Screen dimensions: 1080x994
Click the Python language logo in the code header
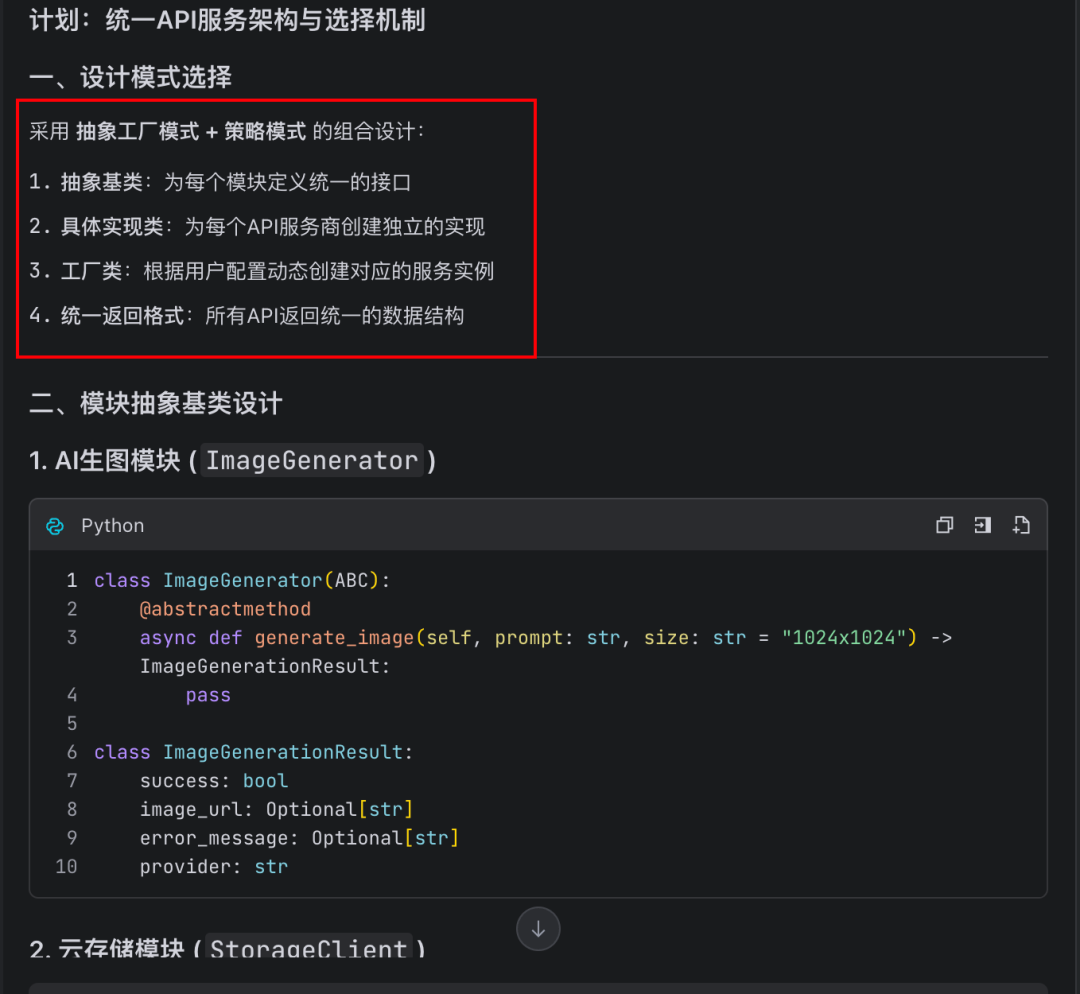[x=54, y=525]
